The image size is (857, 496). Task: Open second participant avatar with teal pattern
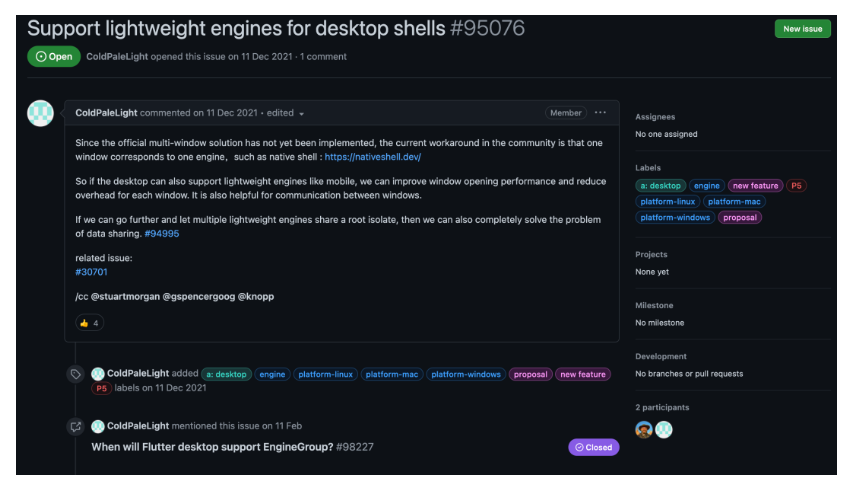pos(664,429)
